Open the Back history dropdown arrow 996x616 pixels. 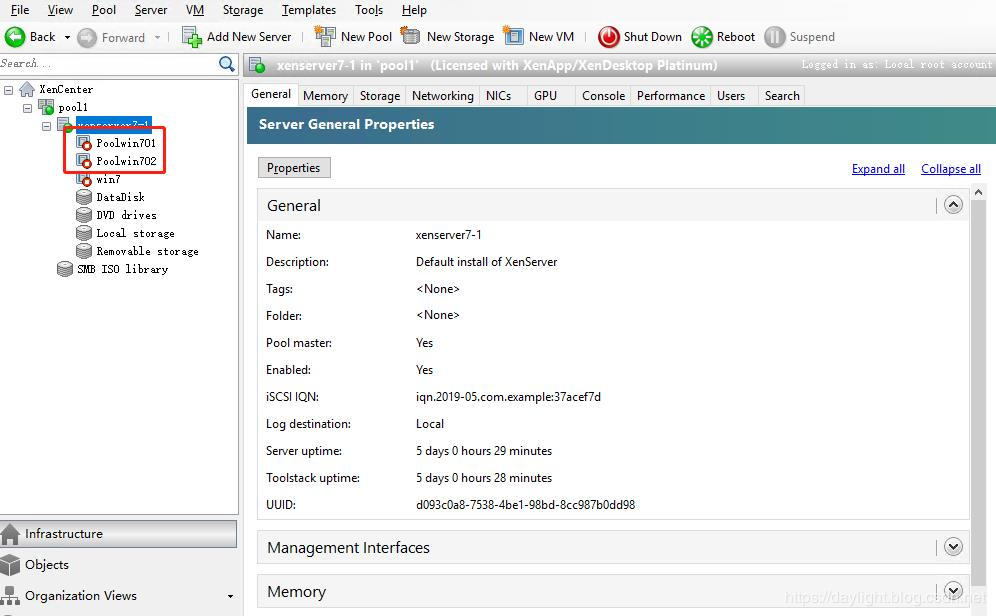coord(67,37)
